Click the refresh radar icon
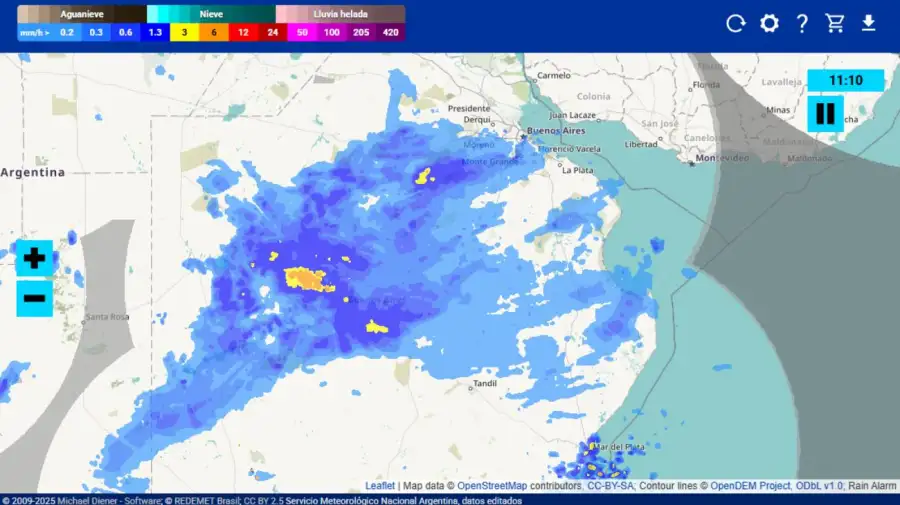The image size is (900, 505). tap(735, 24)
